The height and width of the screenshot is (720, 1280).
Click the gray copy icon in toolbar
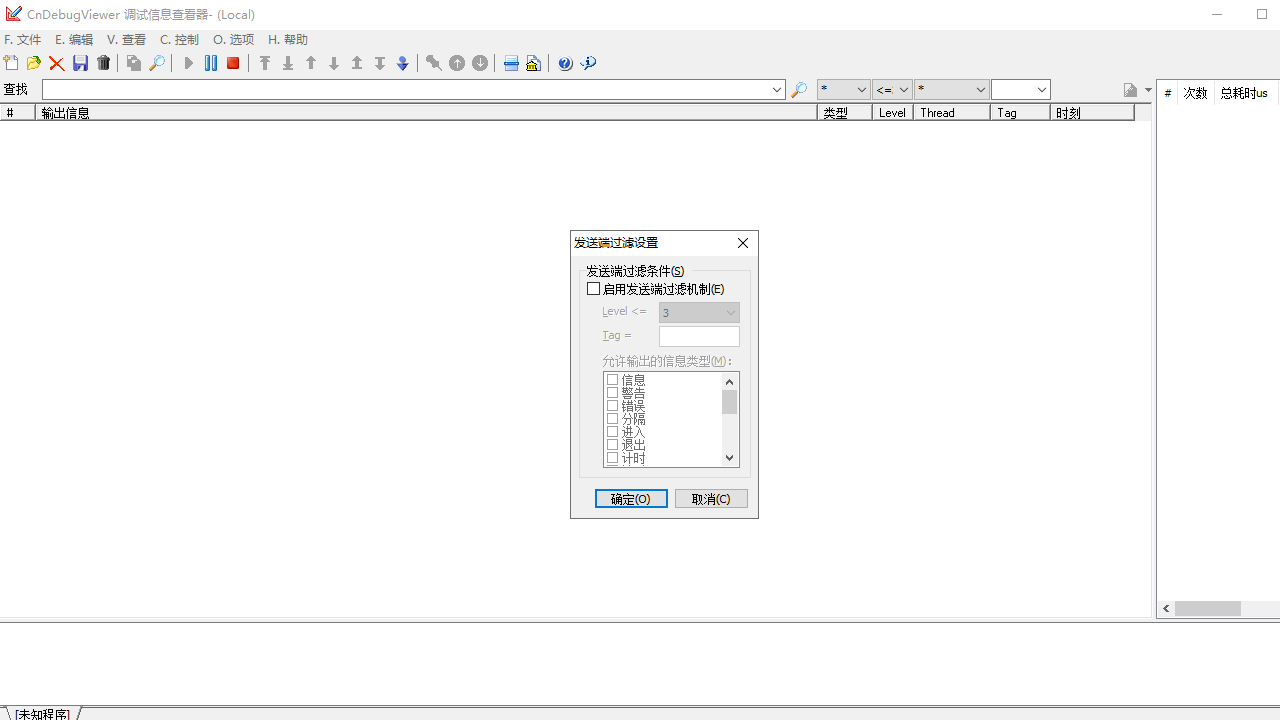[x=134, y=63]
